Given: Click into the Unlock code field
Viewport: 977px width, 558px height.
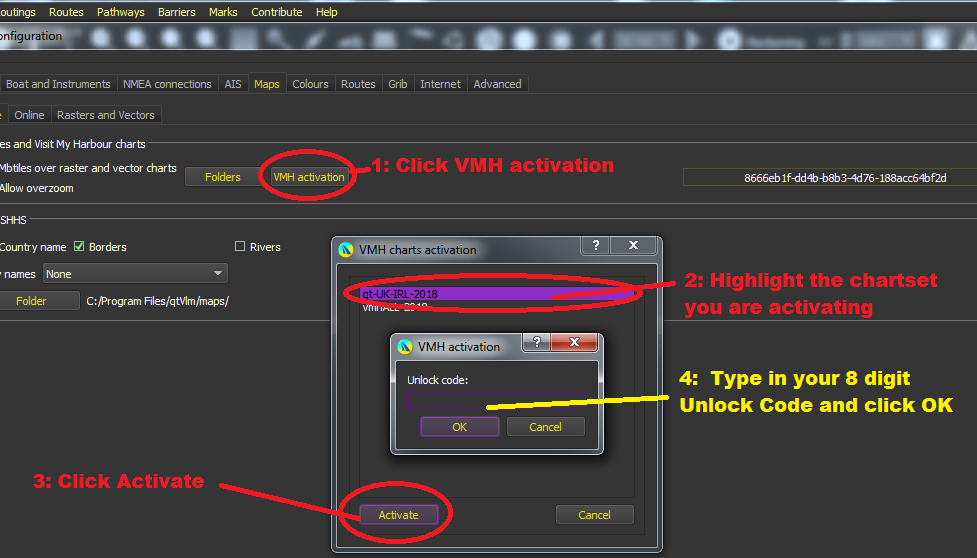Looking at the screenshot, I should pyautogui.click(x=494, y=400).
